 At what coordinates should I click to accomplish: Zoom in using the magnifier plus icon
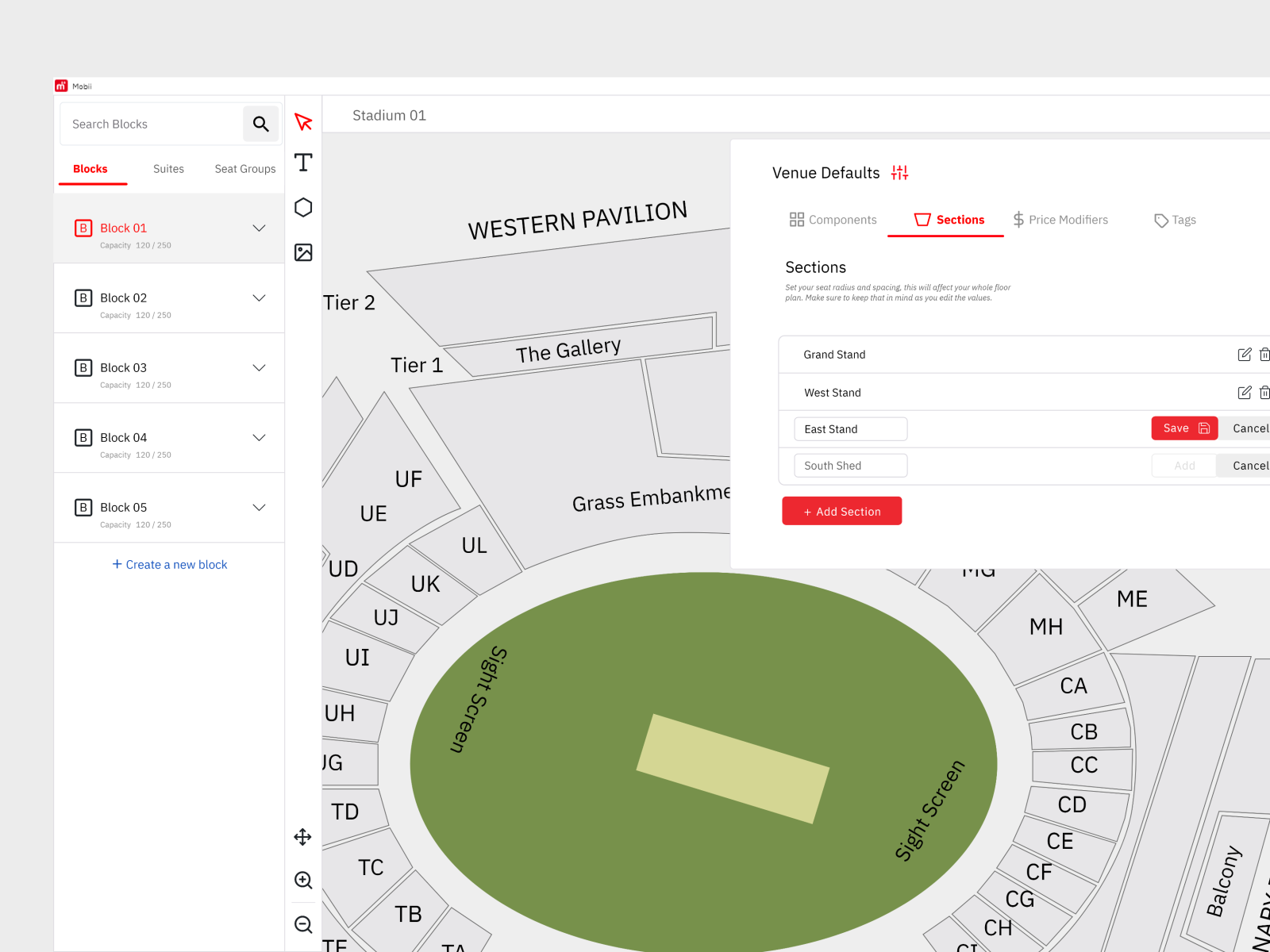(x=302, y=880)
